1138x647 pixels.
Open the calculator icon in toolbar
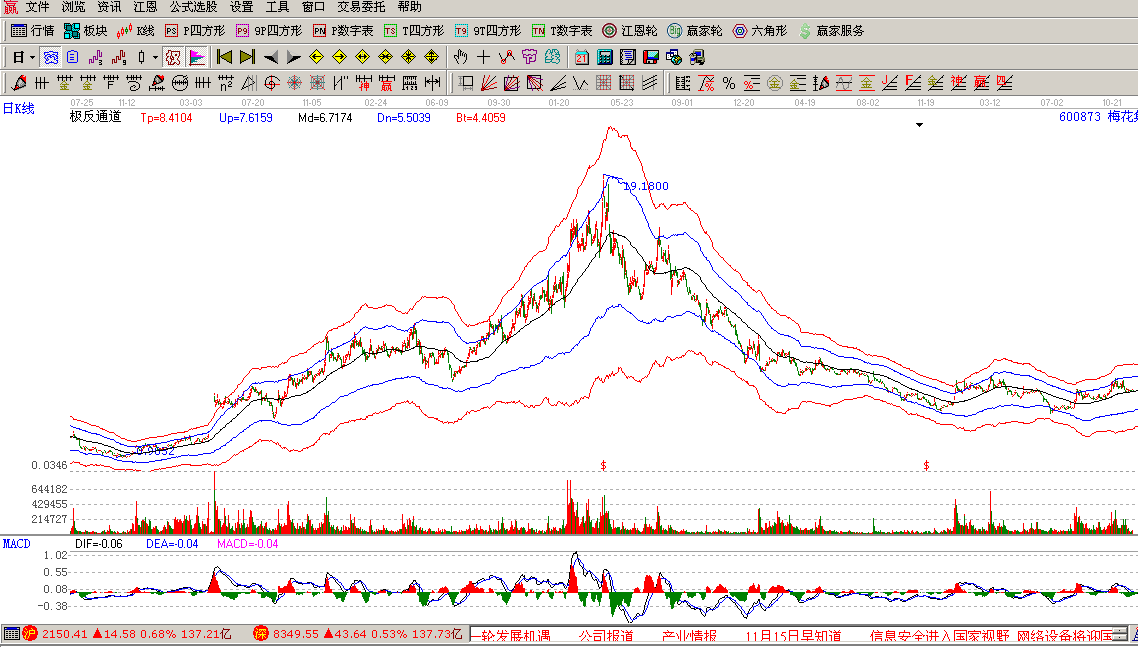click(606, 57)
